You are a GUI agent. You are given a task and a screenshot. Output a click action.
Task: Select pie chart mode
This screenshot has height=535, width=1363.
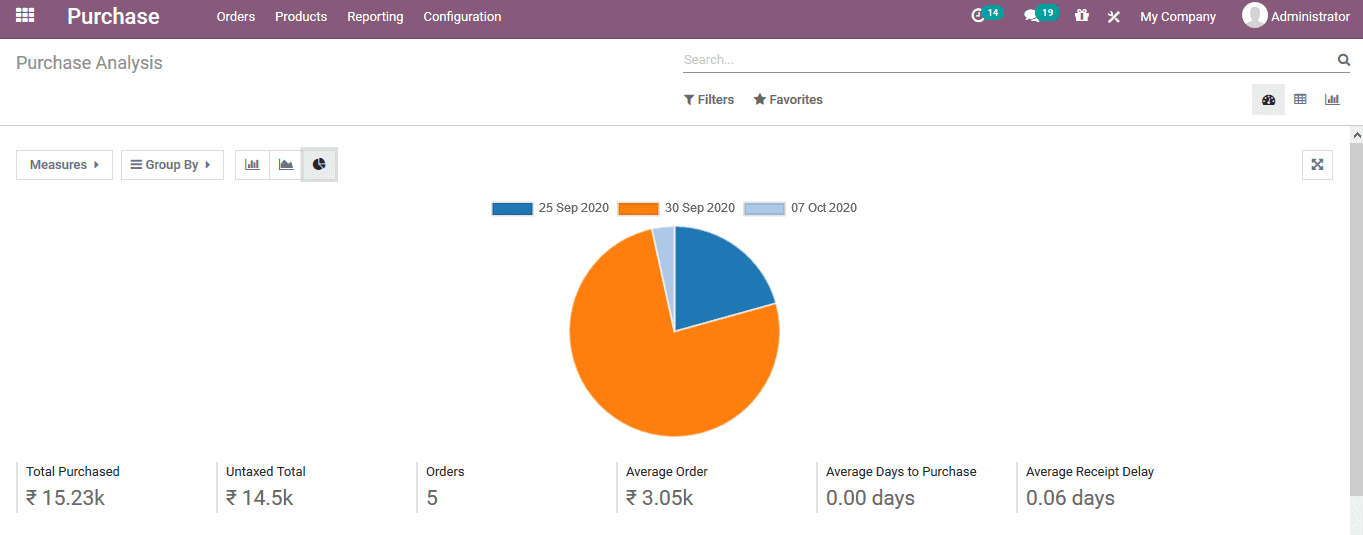(319, 165)
